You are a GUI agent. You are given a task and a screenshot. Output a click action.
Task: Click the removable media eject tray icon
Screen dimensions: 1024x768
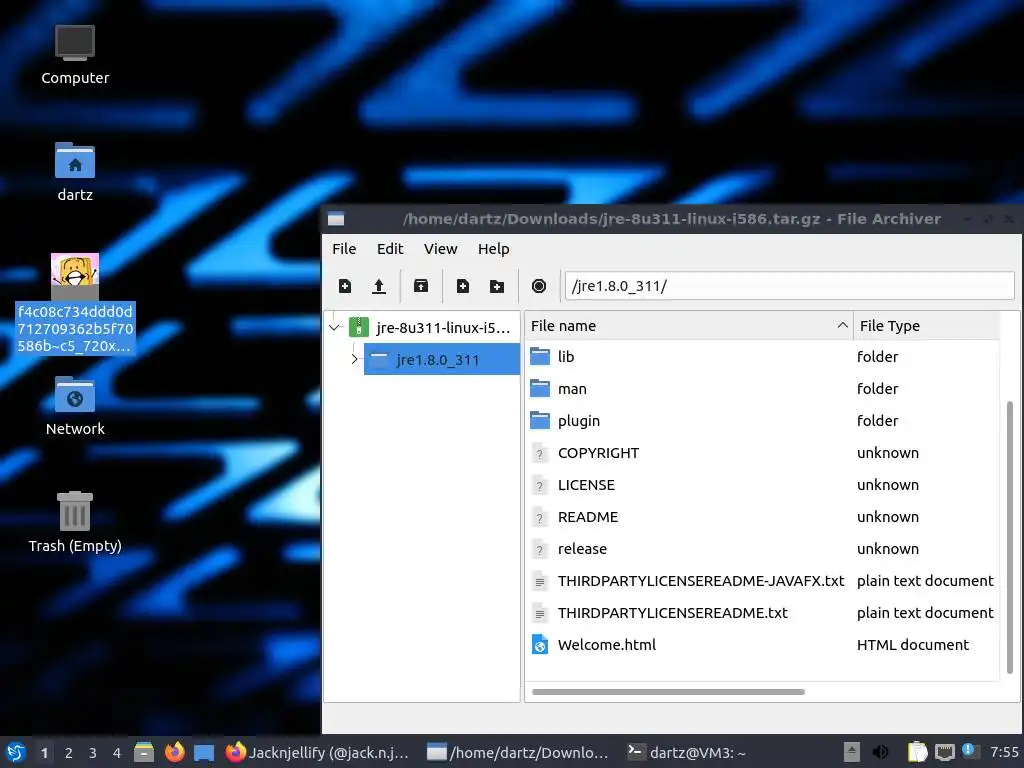pos(851,752)
